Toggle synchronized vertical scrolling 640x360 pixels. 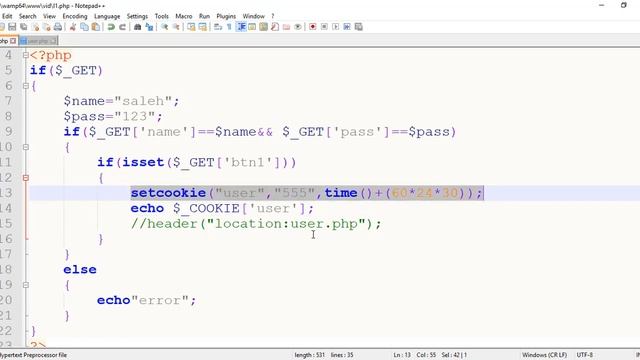pos(191,27)
